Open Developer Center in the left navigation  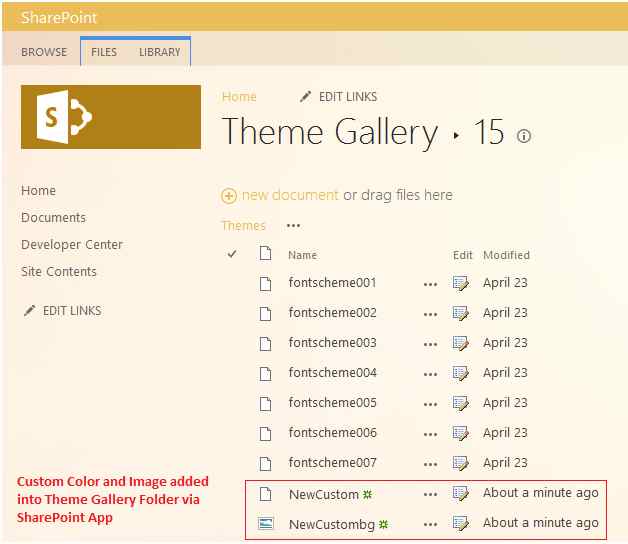coord(72,245)
